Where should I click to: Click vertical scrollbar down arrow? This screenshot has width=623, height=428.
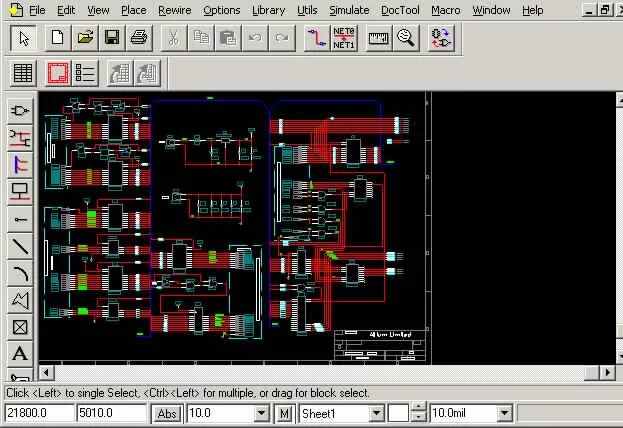click(620, 355)
